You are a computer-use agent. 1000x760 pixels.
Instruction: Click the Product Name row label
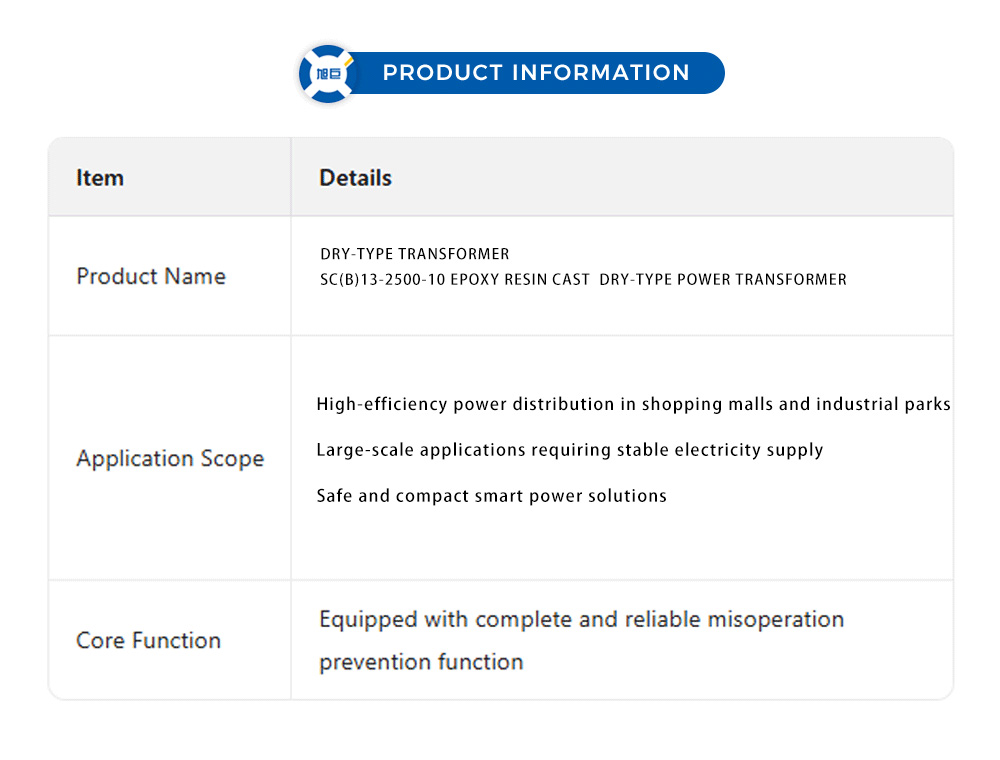click(x=151, y=276)
